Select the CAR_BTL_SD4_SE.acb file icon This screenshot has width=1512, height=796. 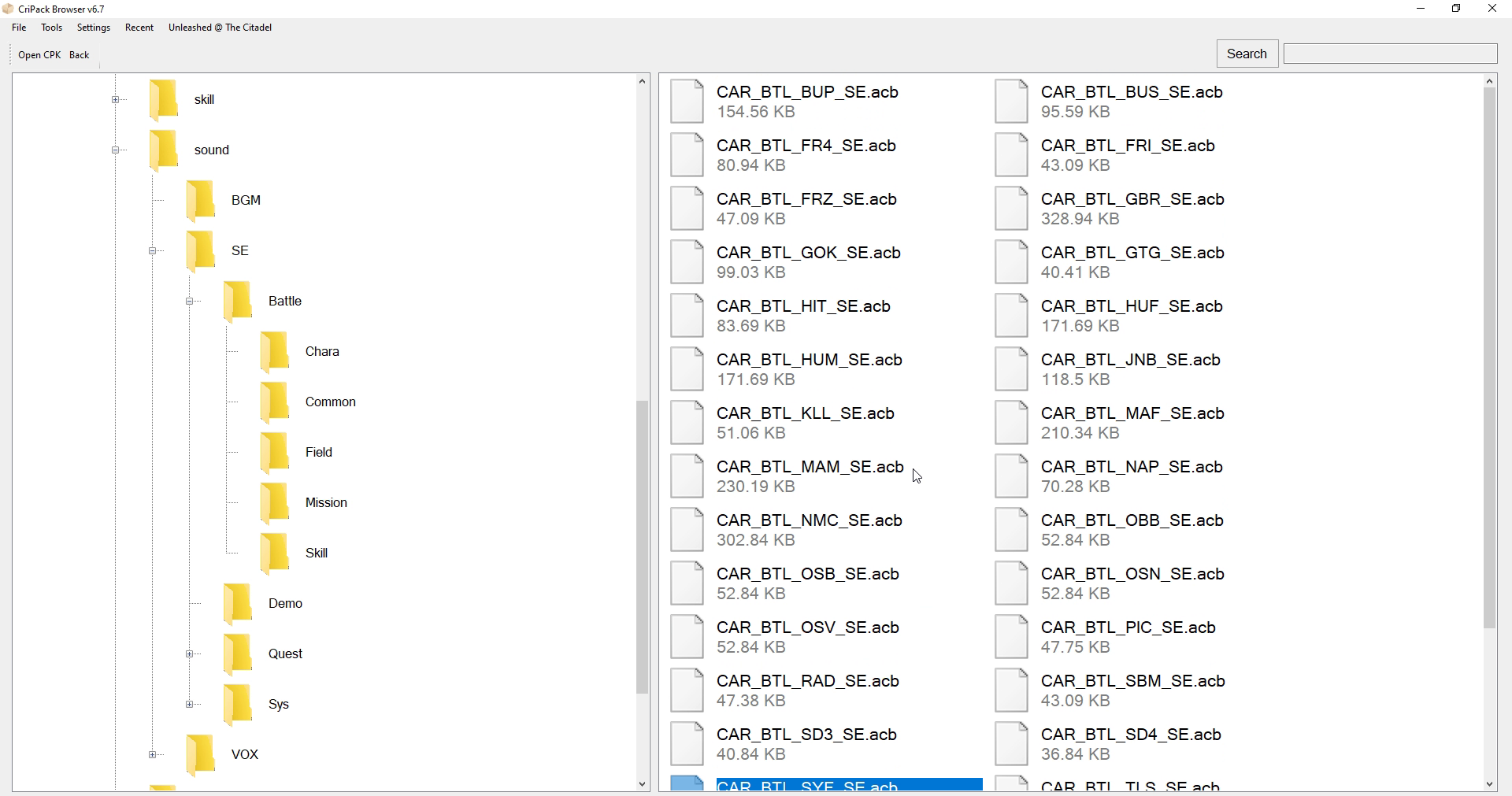point(1011,744)
